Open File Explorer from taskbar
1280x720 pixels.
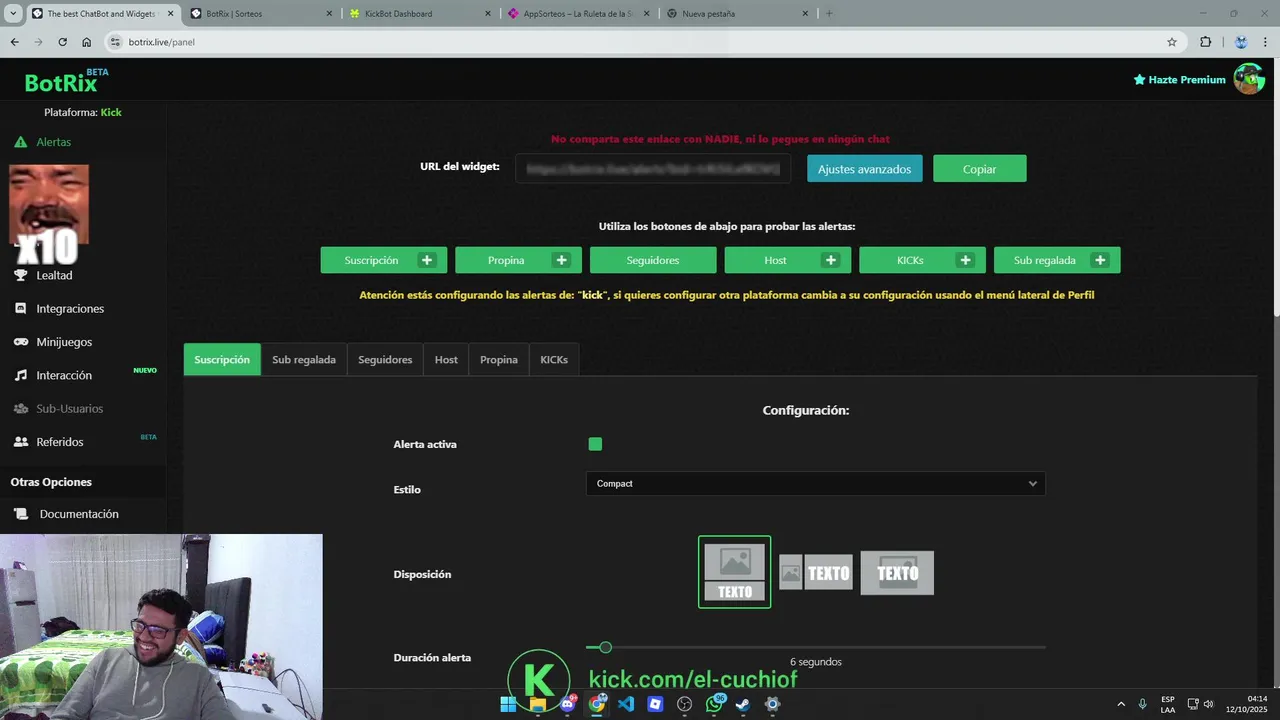(538, 704)
